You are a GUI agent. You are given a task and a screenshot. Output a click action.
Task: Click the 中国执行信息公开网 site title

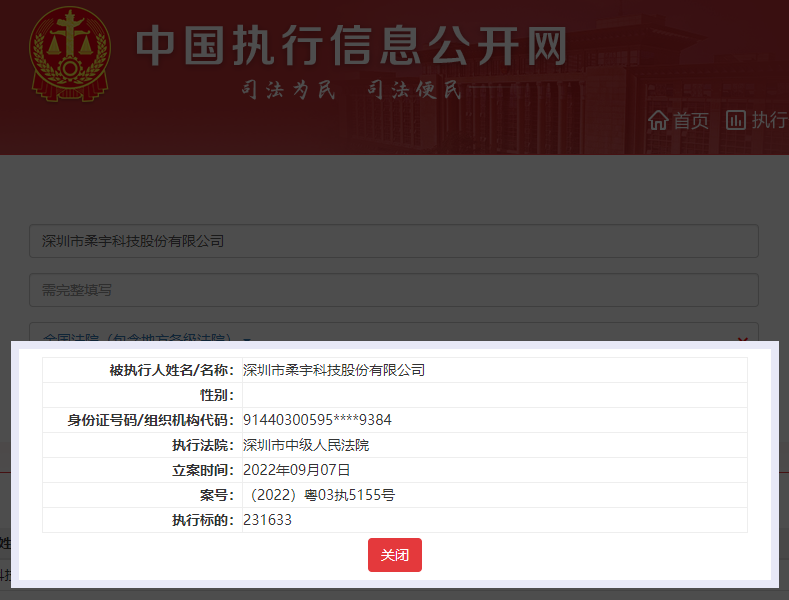[x=351, y=46]
